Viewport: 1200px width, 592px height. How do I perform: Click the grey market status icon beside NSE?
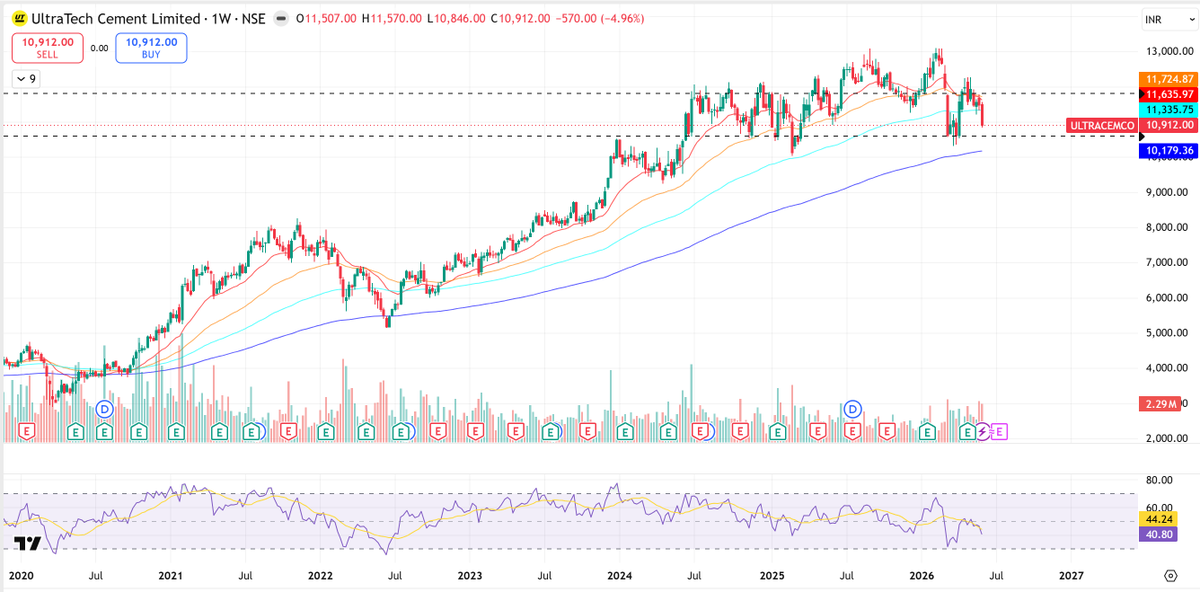[283, 18]
